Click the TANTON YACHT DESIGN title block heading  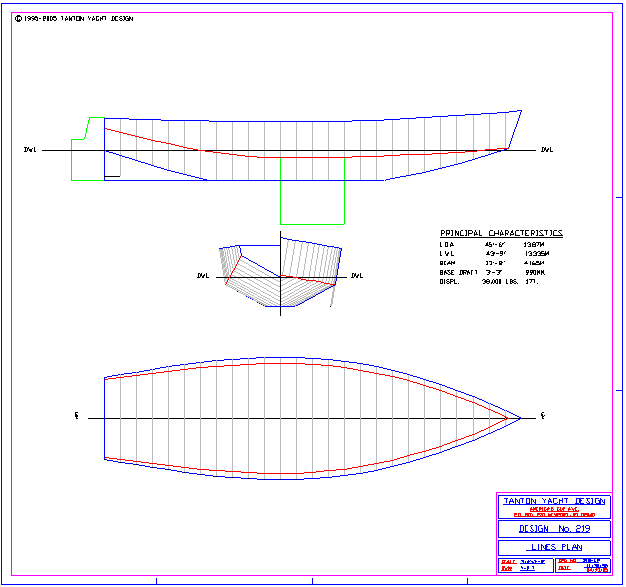coord(554,501)
